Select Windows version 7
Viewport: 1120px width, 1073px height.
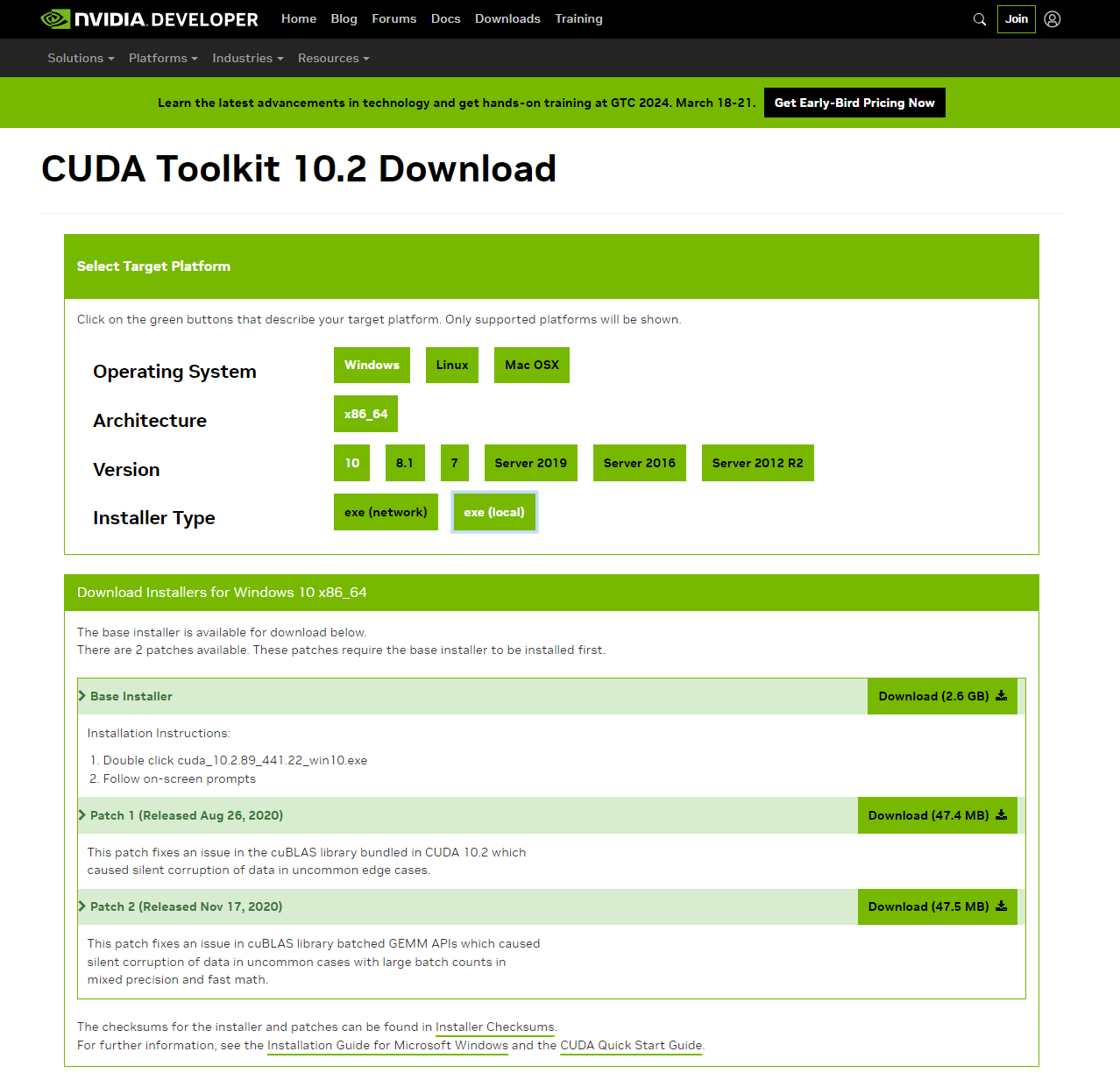tap(455, 463)
